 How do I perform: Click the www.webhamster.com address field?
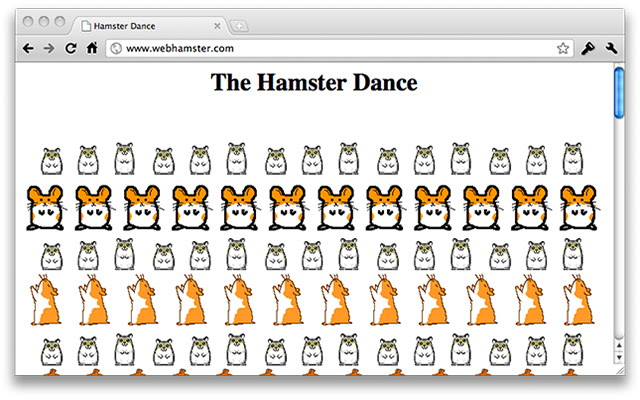[x=340, y=49]
